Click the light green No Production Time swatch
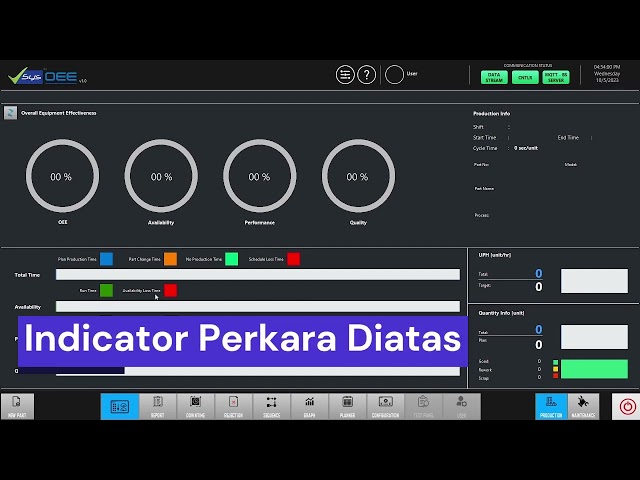The width and height of the screenshot is (640, 480). 231,259
